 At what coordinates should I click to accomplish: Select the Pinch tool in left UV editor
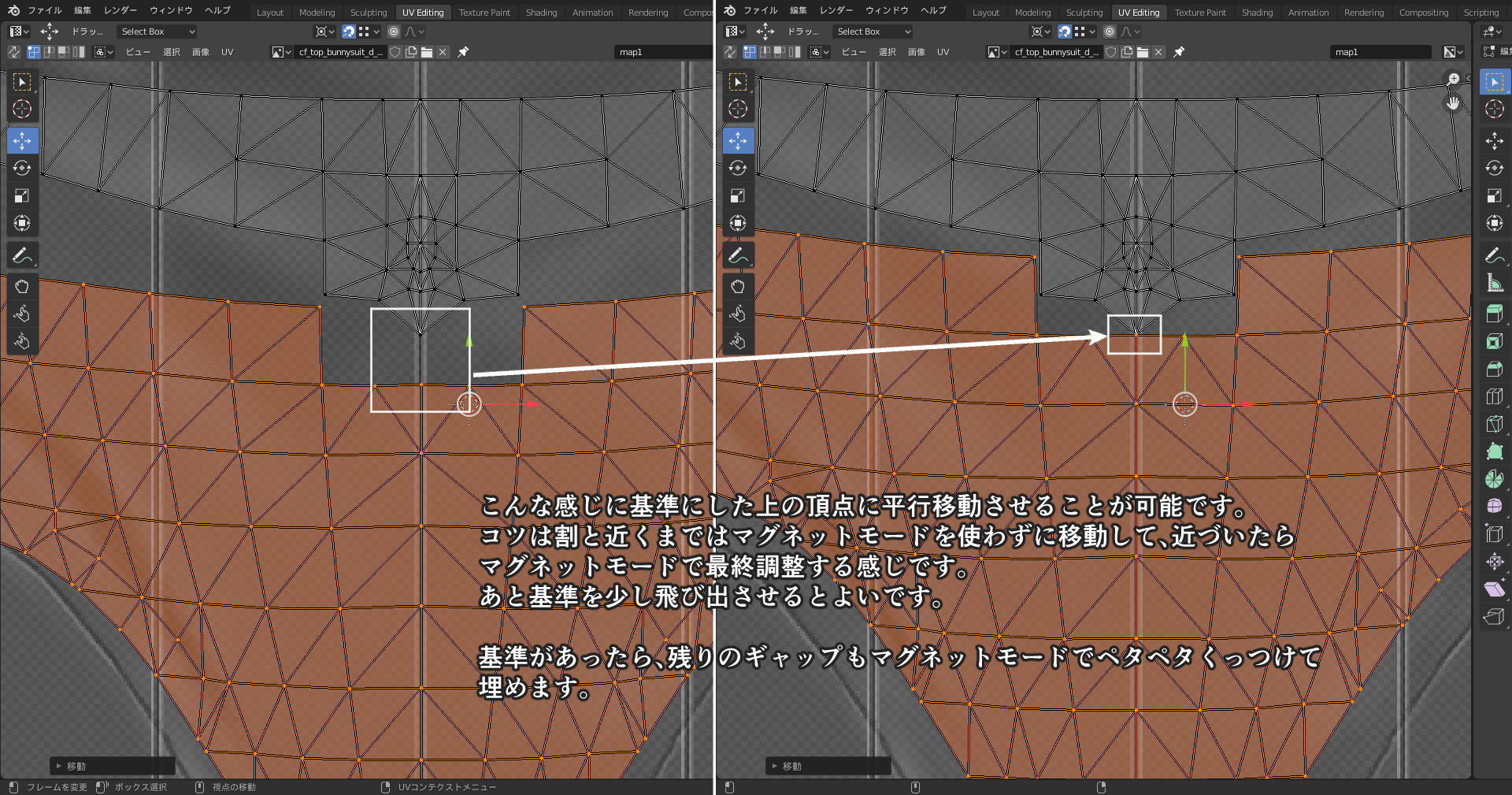22,342
